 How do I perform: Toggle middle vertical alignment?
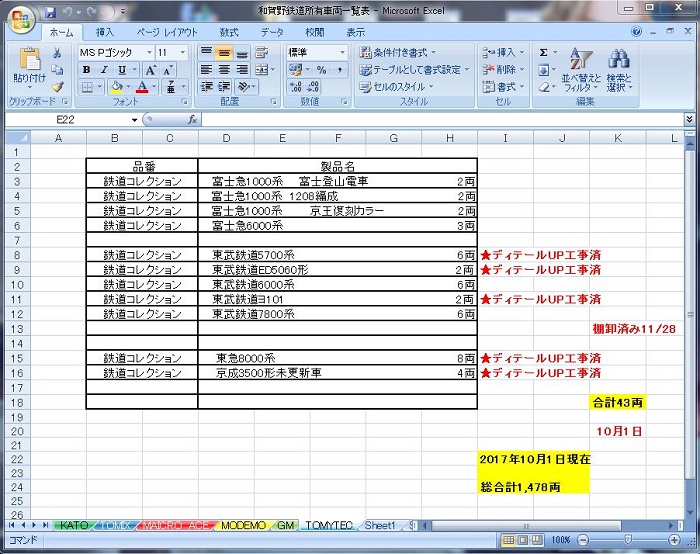(224, 53)
